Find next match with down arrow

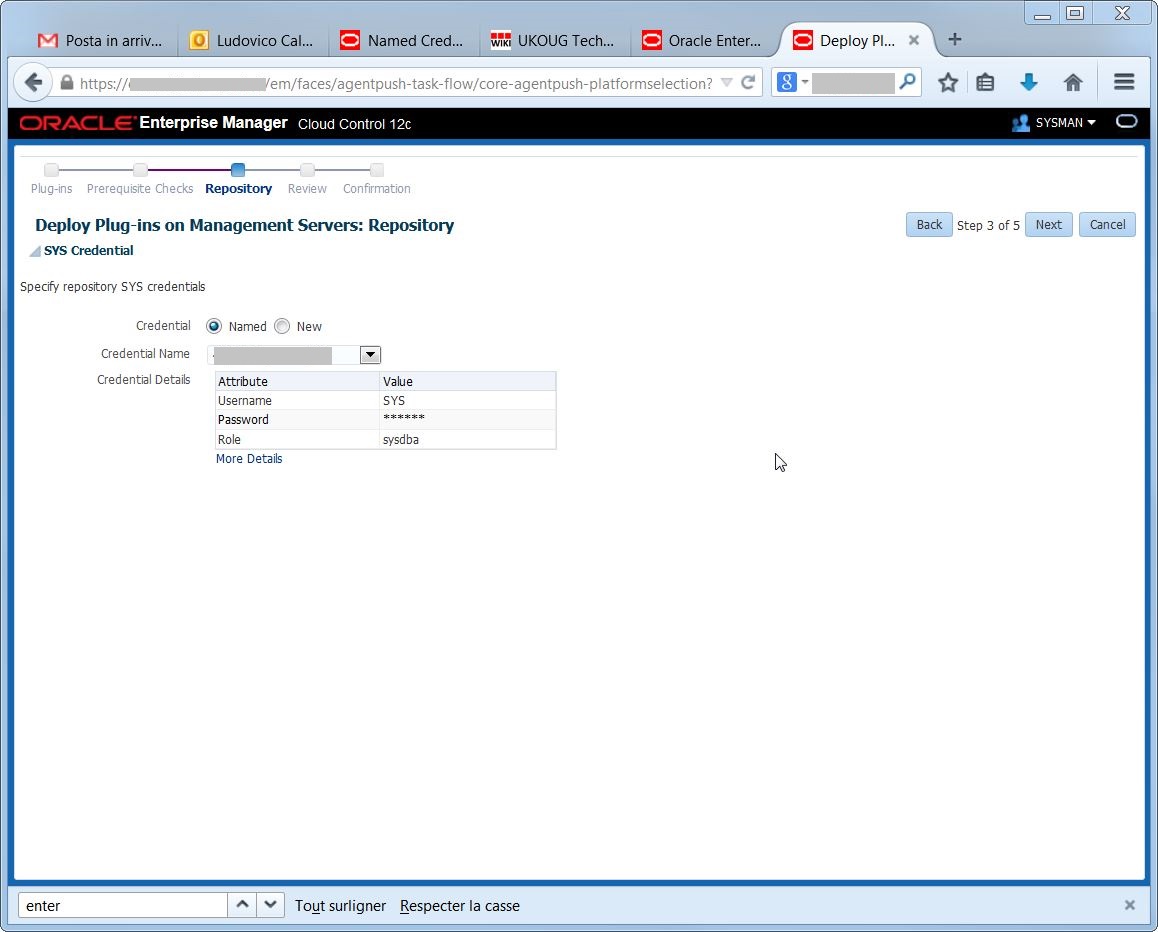coord(270,905)
